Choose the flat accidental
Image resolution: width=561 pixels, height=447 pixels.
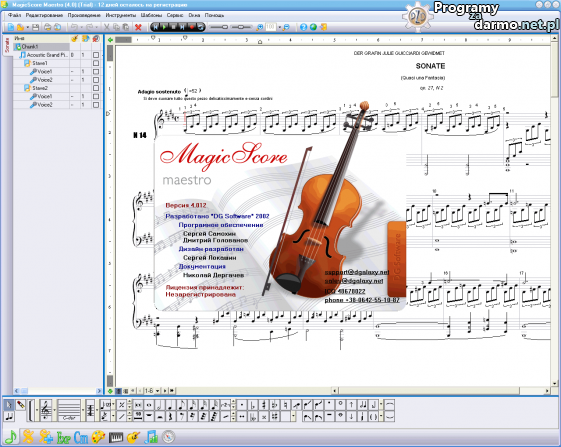(253, 405)
